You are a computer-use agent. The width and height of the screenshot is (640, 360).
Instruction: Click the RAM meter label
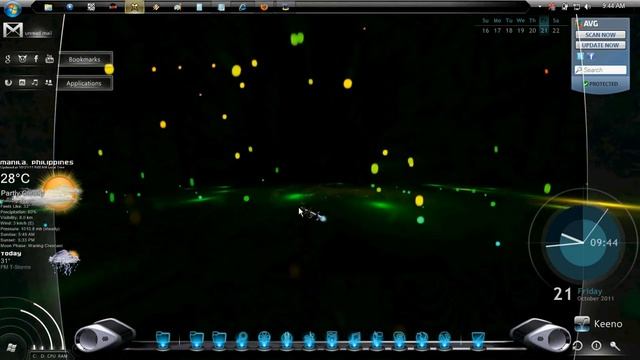pyautogui.click(x=62, y=356)
